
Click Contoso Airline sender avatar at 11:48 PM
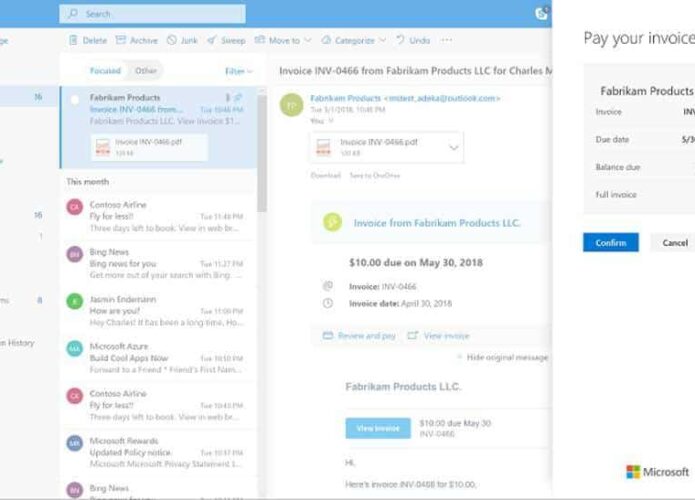[x=75, y=207]
